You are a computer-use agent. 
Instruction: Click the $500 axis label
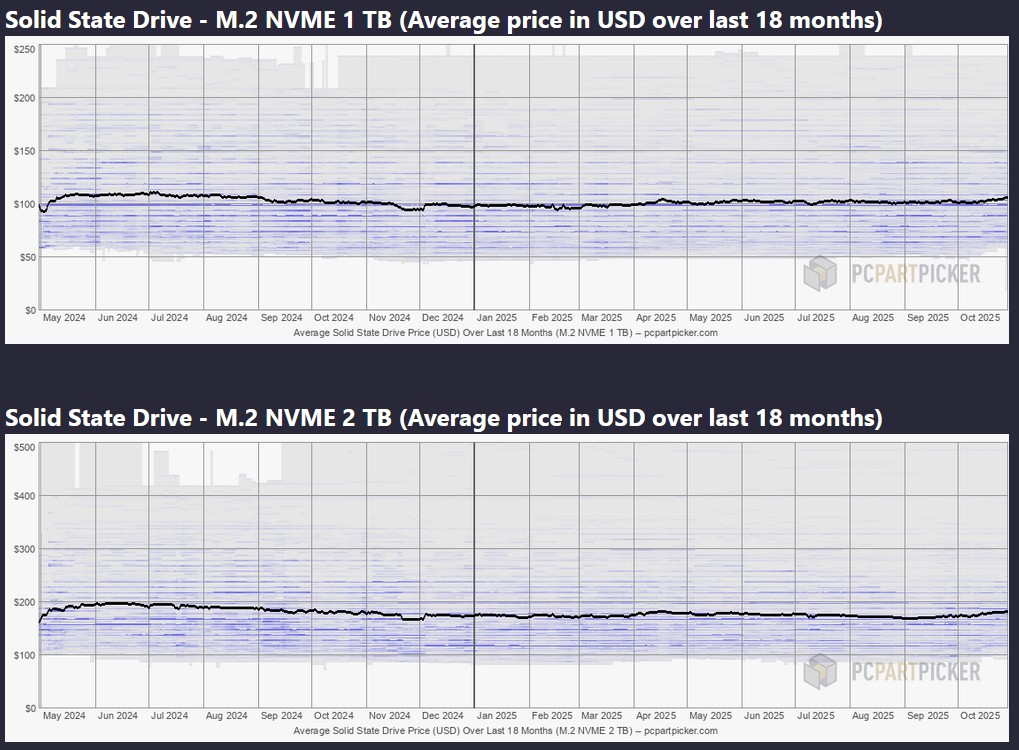coord(25,447)
